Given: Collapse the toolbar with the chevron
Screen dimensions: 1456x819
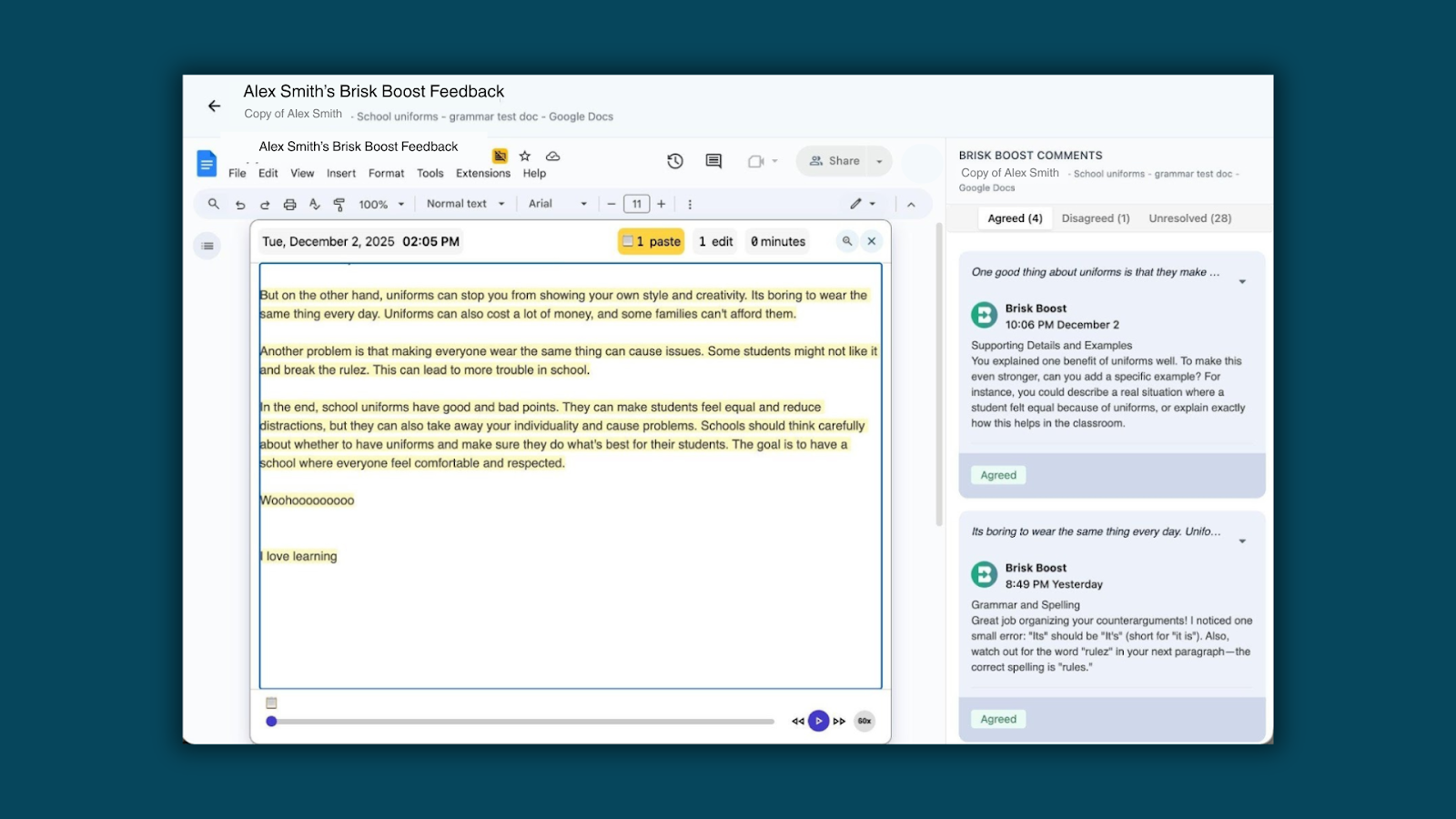Looking at the screenshot, I should pyautogui.click(x=911, y=205).
